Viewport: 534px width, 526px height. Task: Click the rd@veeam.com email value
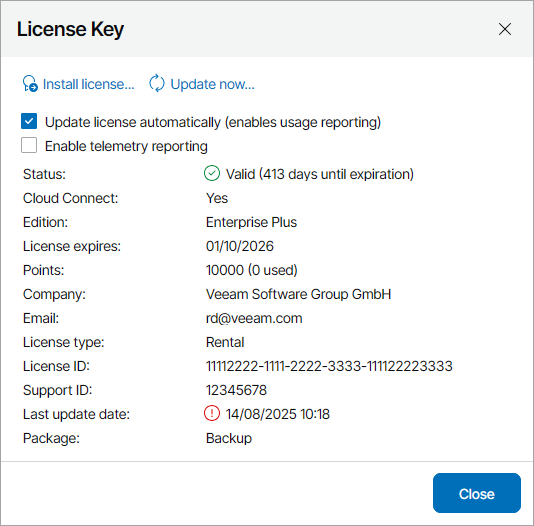tap(254, 318)
